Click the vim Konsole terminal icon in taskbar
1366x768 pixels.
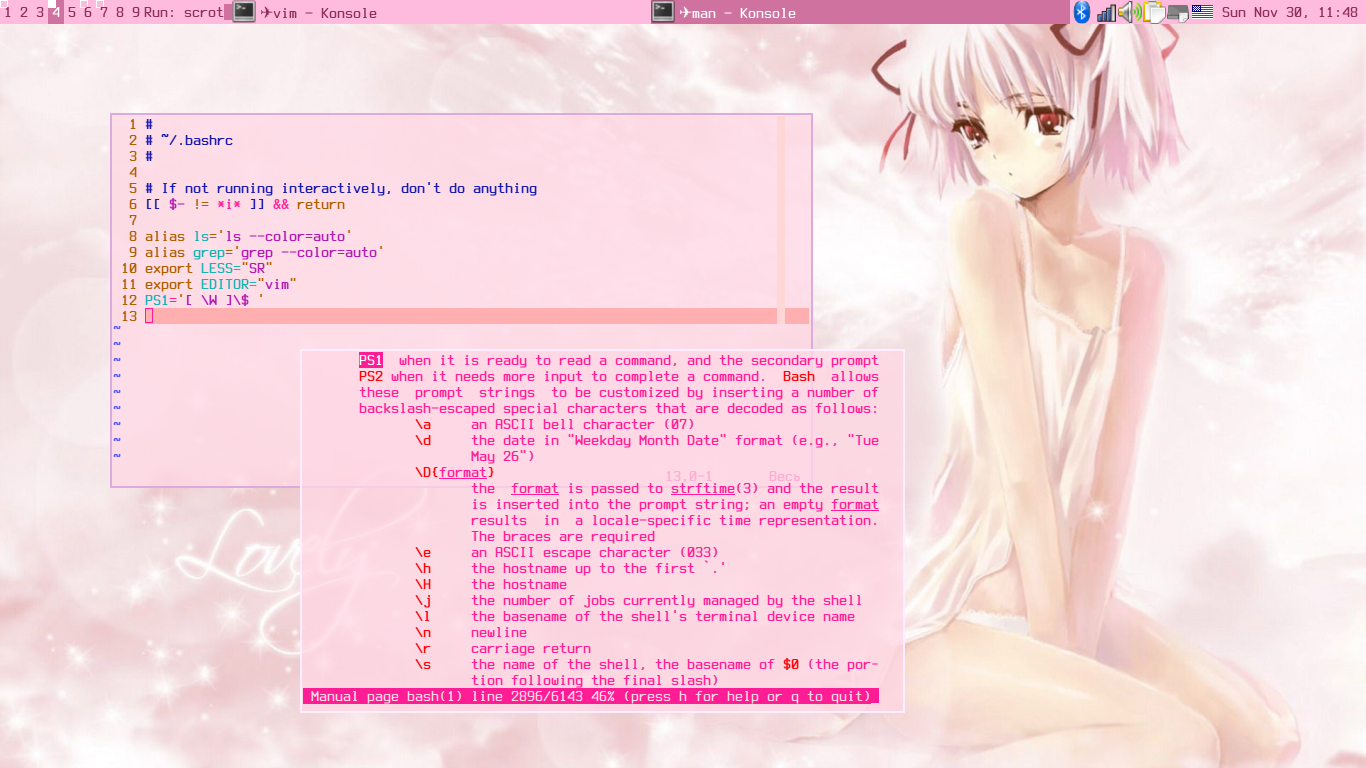(x=244, y=12)
